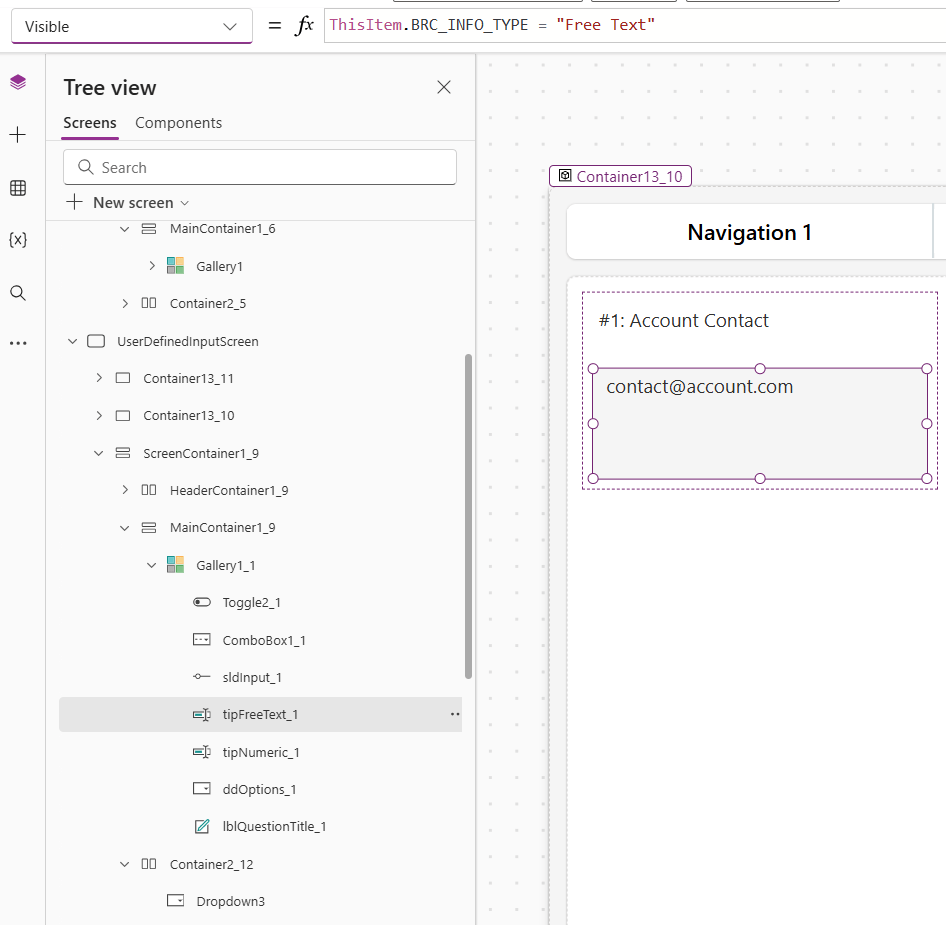Select the Screens tab
The image size is (946, 925).
coord(90,123)
